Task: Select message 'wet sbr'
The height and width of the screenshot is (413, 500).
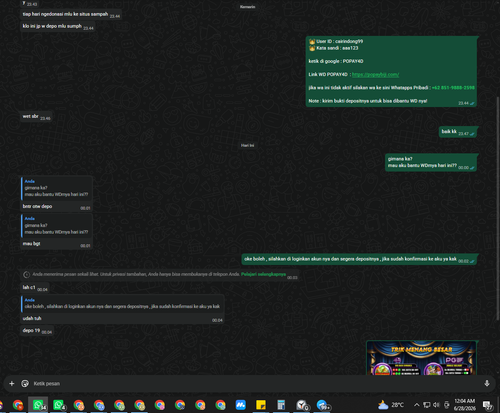Action: [31, 116]
